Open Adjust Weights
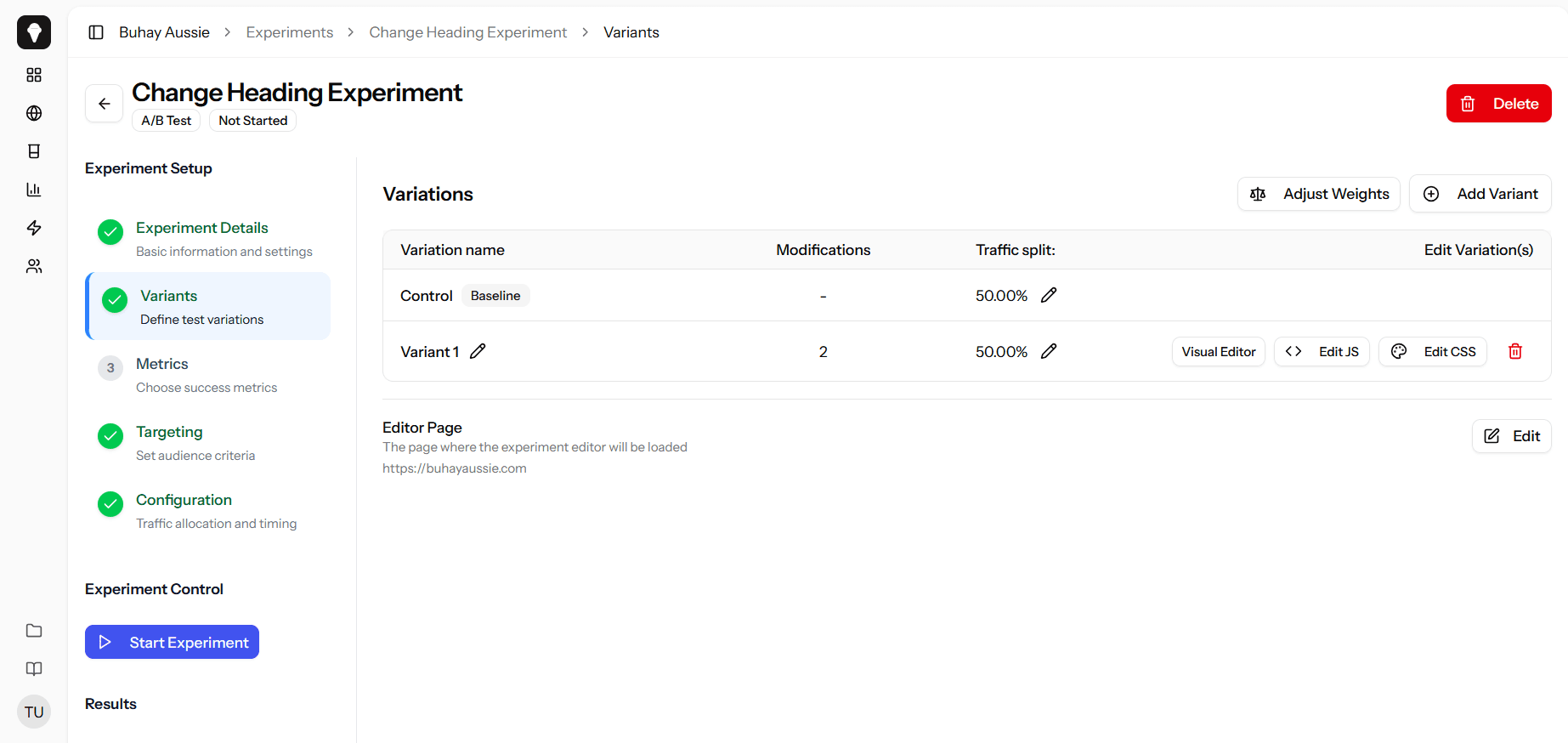Screen dimensions: 1568x743 pos(1318,194)
